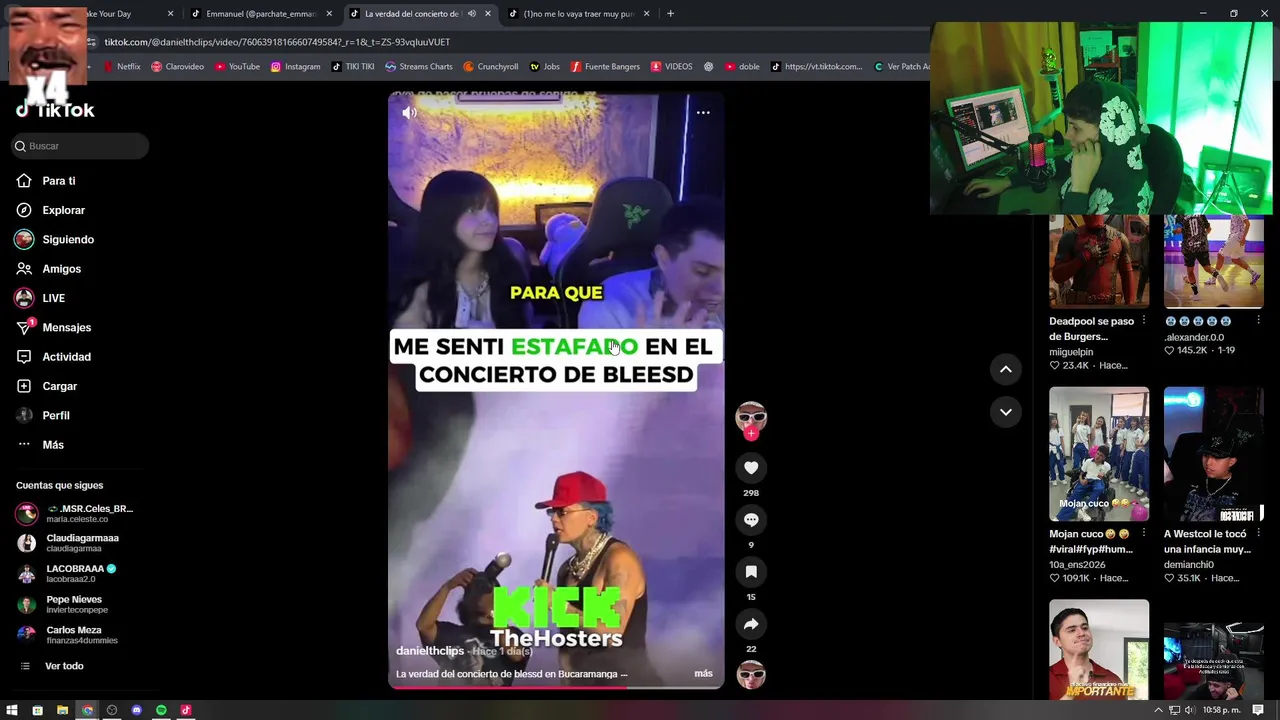Open Instagram bookmark
The height and width of the screenshot is (720, 1280).
point(296,67)
